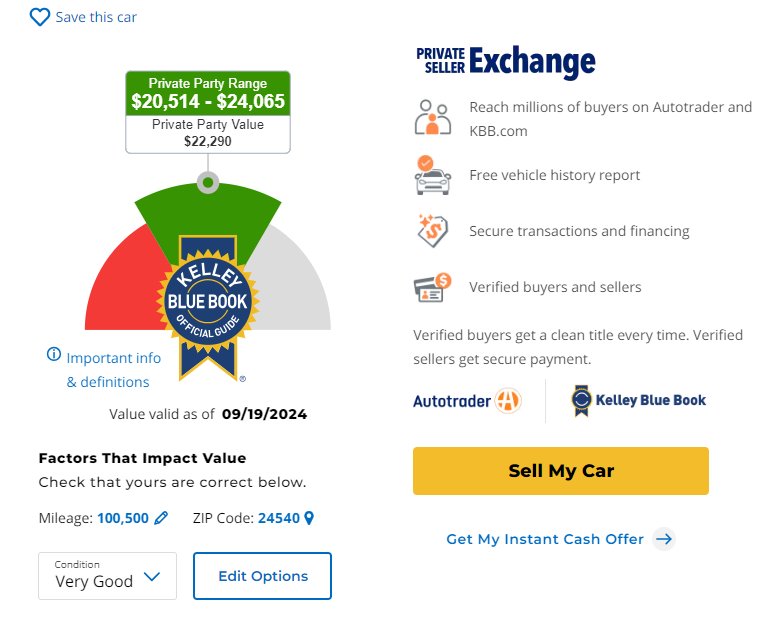
Task: Open Get My Instant Cash Offer link
Action: pyautogui.click(x=545, y=539)
